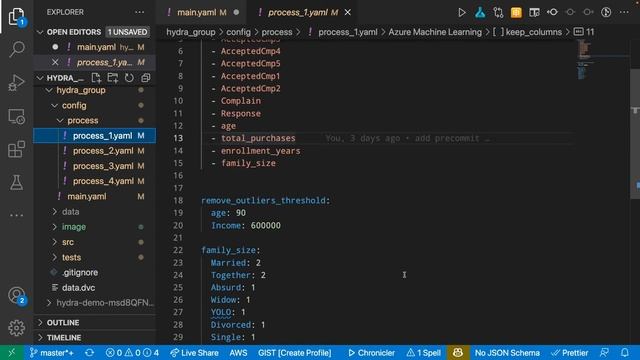Open the remote window indicator
Image resolution: width=640 pixels, height=360 pixels.
click(x=11, y=353)
